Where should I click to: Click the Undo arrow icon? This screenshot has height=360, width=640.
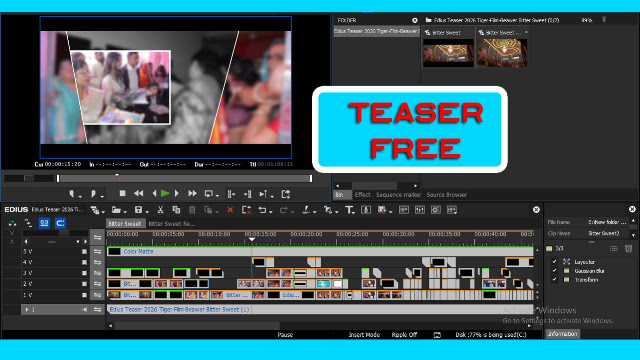tap(262, 210)
